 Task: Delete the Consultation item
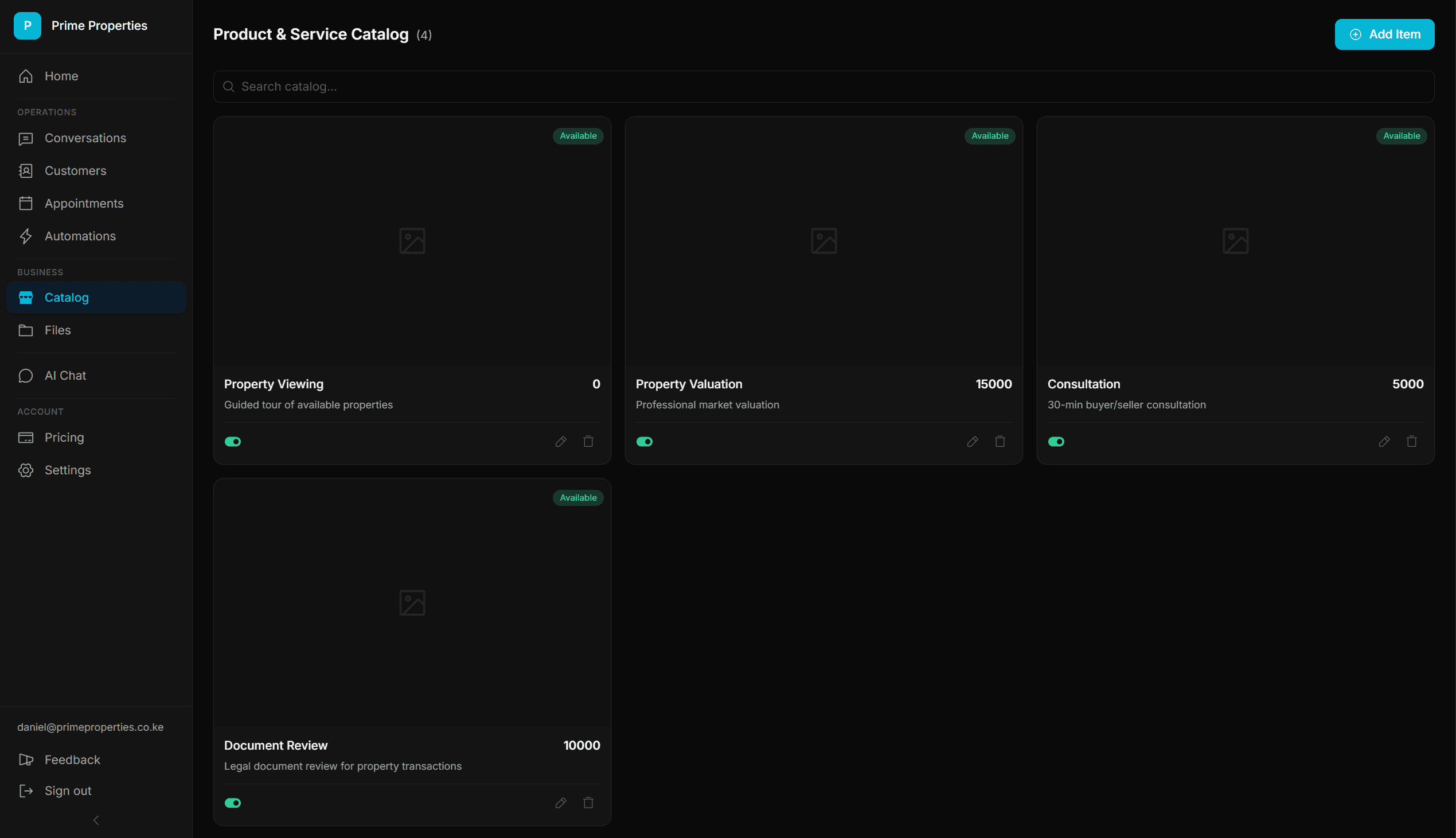tap(1412, 442)
